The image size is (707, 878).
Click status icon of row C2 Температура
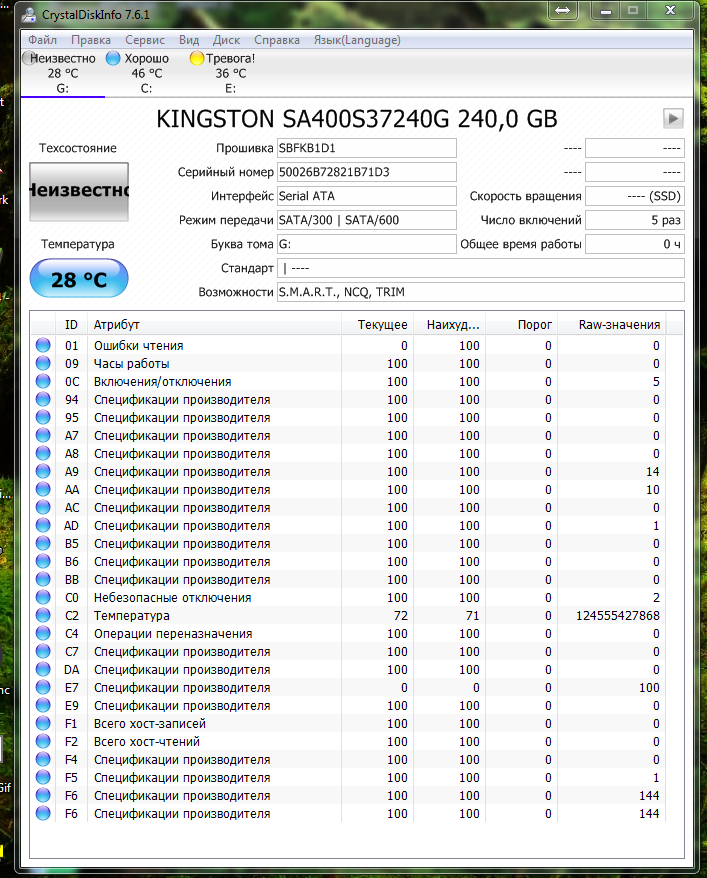click(x=43, y=615)
